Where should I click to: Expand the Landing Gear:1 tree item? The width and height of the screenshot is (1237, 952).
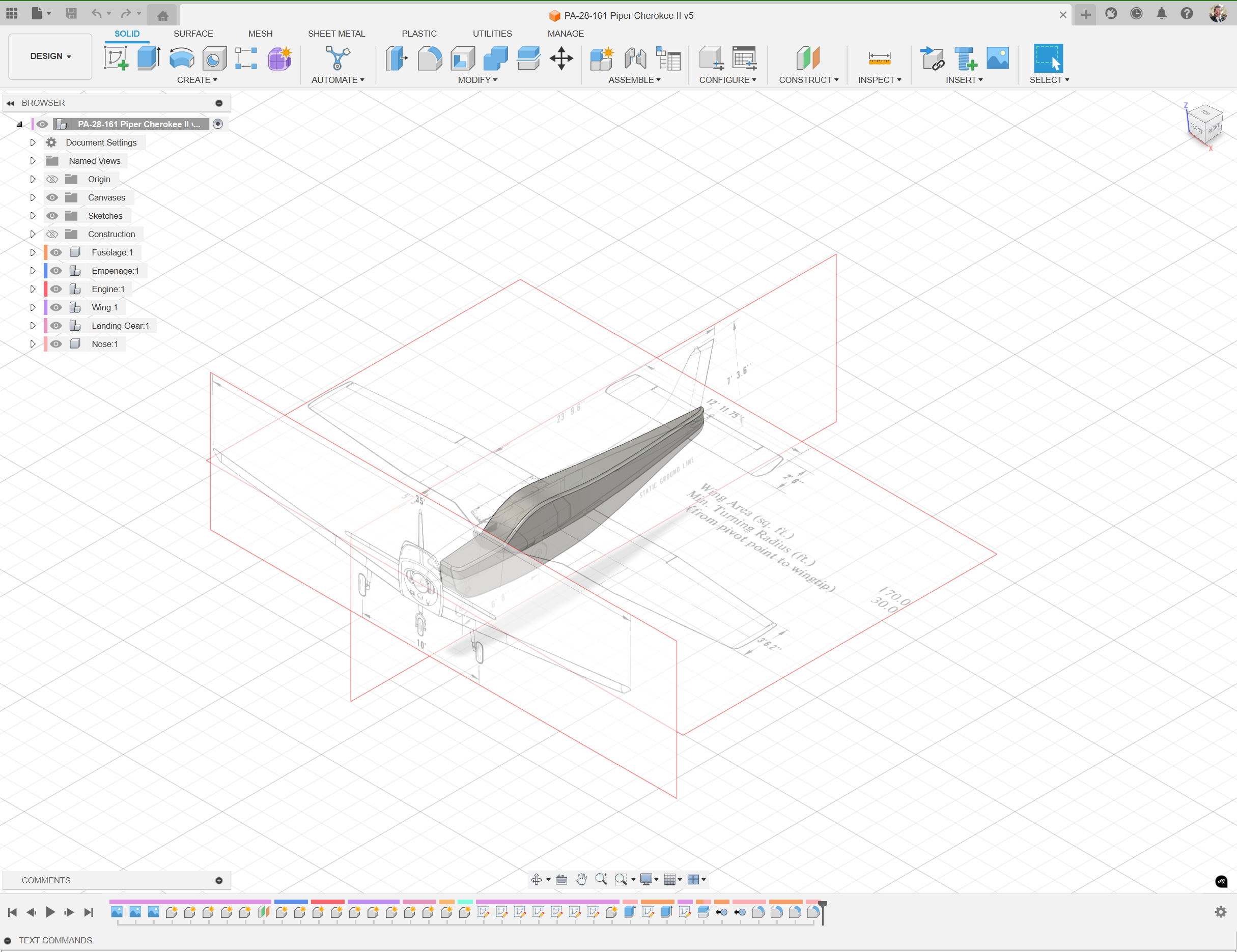(x=32, y=326)
